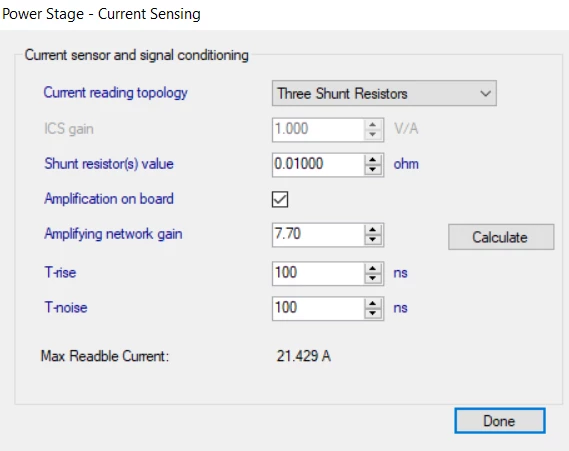Viewport: 569px width, 451px height.
Task: Click the T-noise input field
Action: point(318,308)
